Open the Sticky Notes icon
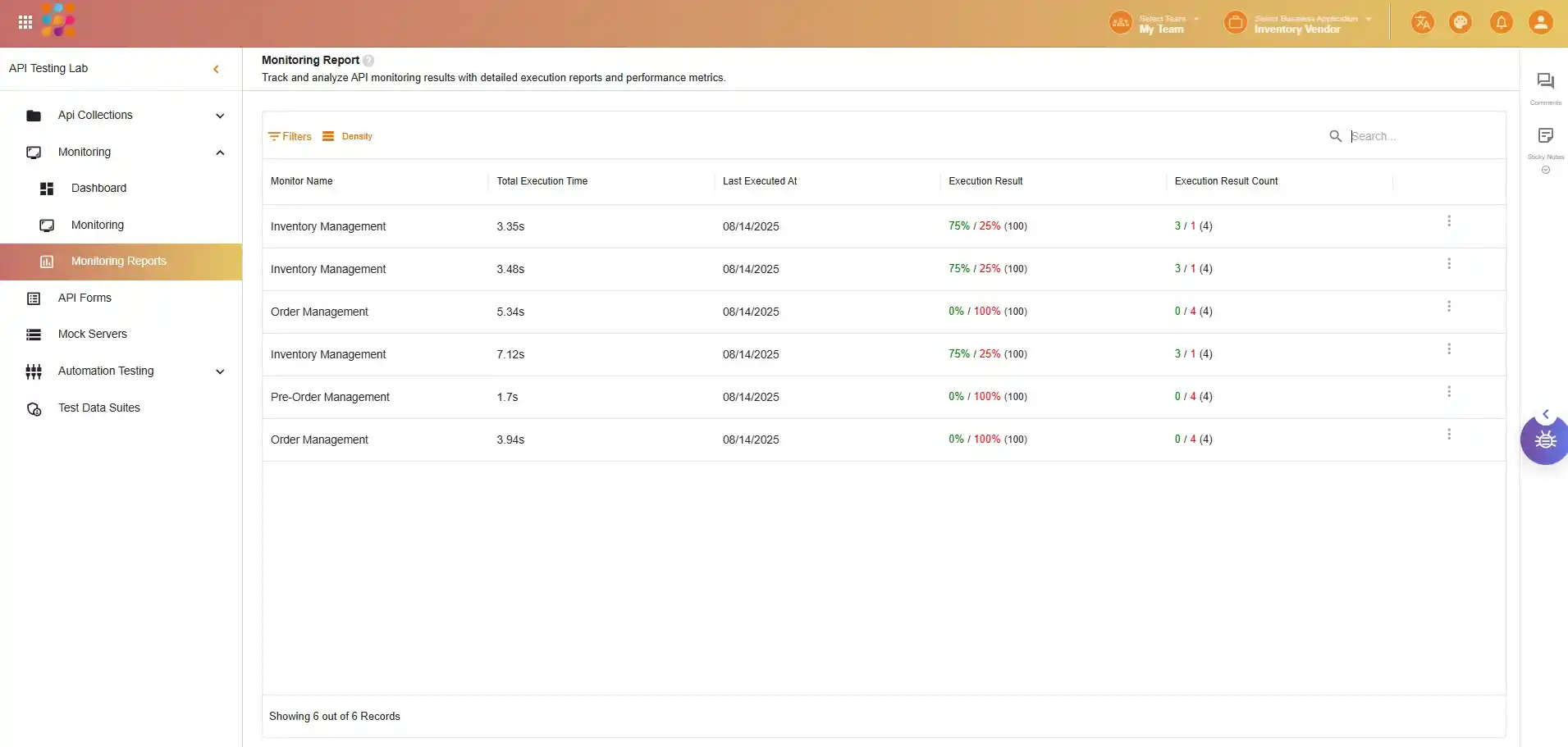Screen dimensions: 1568x747 (1545, 136)
